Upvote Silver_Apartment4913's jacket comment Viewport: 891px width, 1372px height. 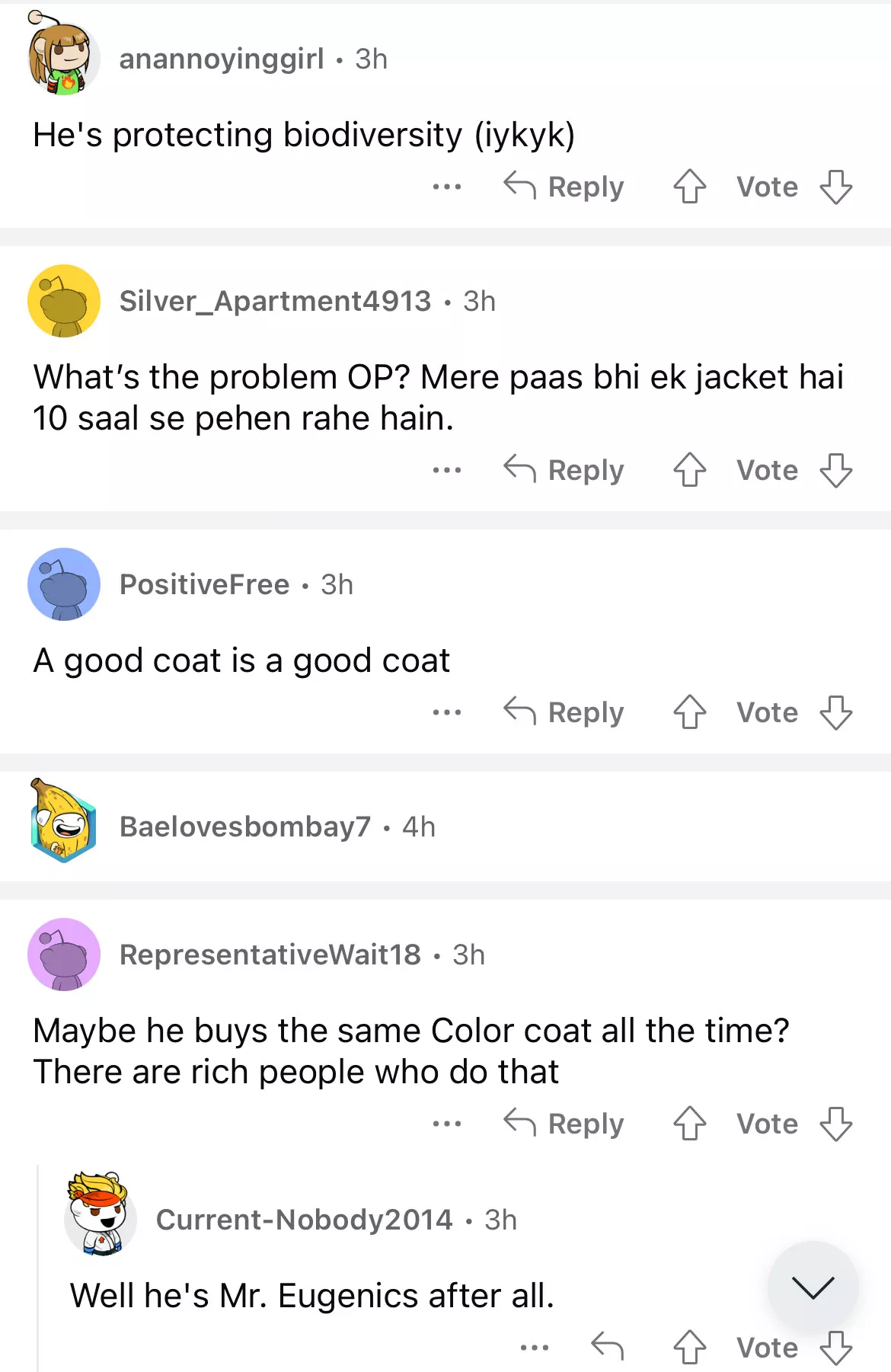(690, 470)
